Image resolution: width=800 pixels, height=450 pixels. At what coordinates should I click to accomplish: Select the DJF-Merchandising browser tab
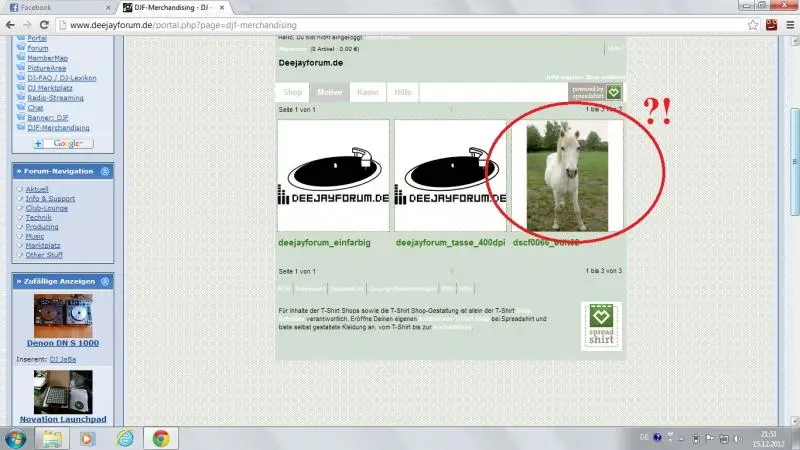point(171,8)
